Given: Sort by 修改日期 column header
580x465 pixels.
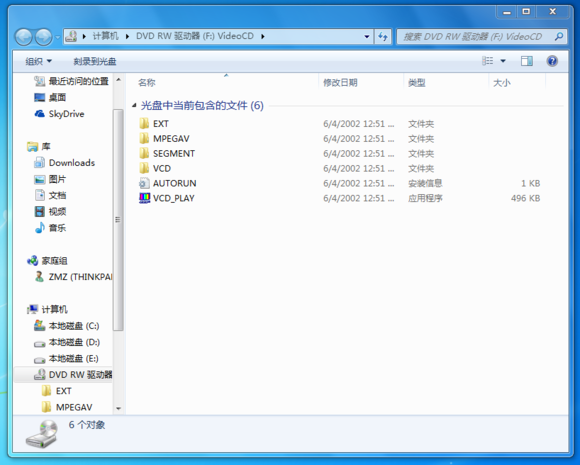Looking at the screenshot, I should [340, 82].
